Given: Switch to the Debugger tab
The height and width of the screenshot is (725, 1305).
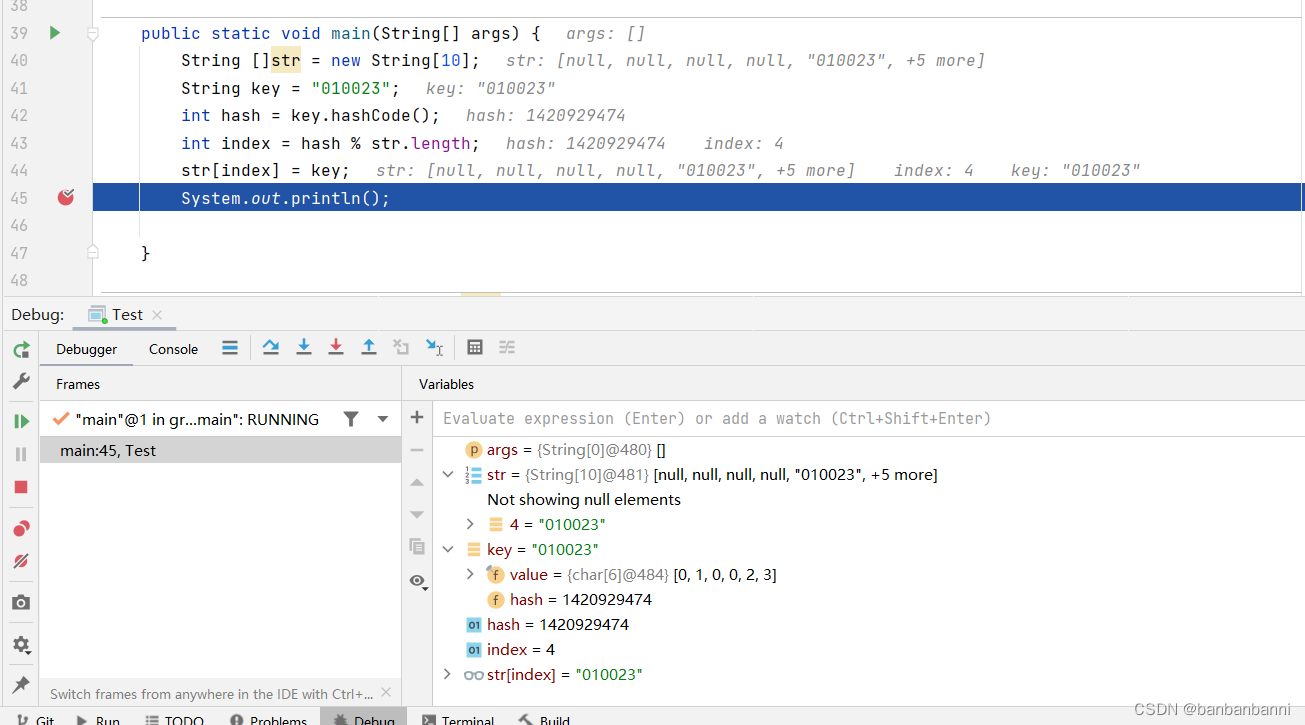Looking at the screenshot, I should tap(87, 349).
